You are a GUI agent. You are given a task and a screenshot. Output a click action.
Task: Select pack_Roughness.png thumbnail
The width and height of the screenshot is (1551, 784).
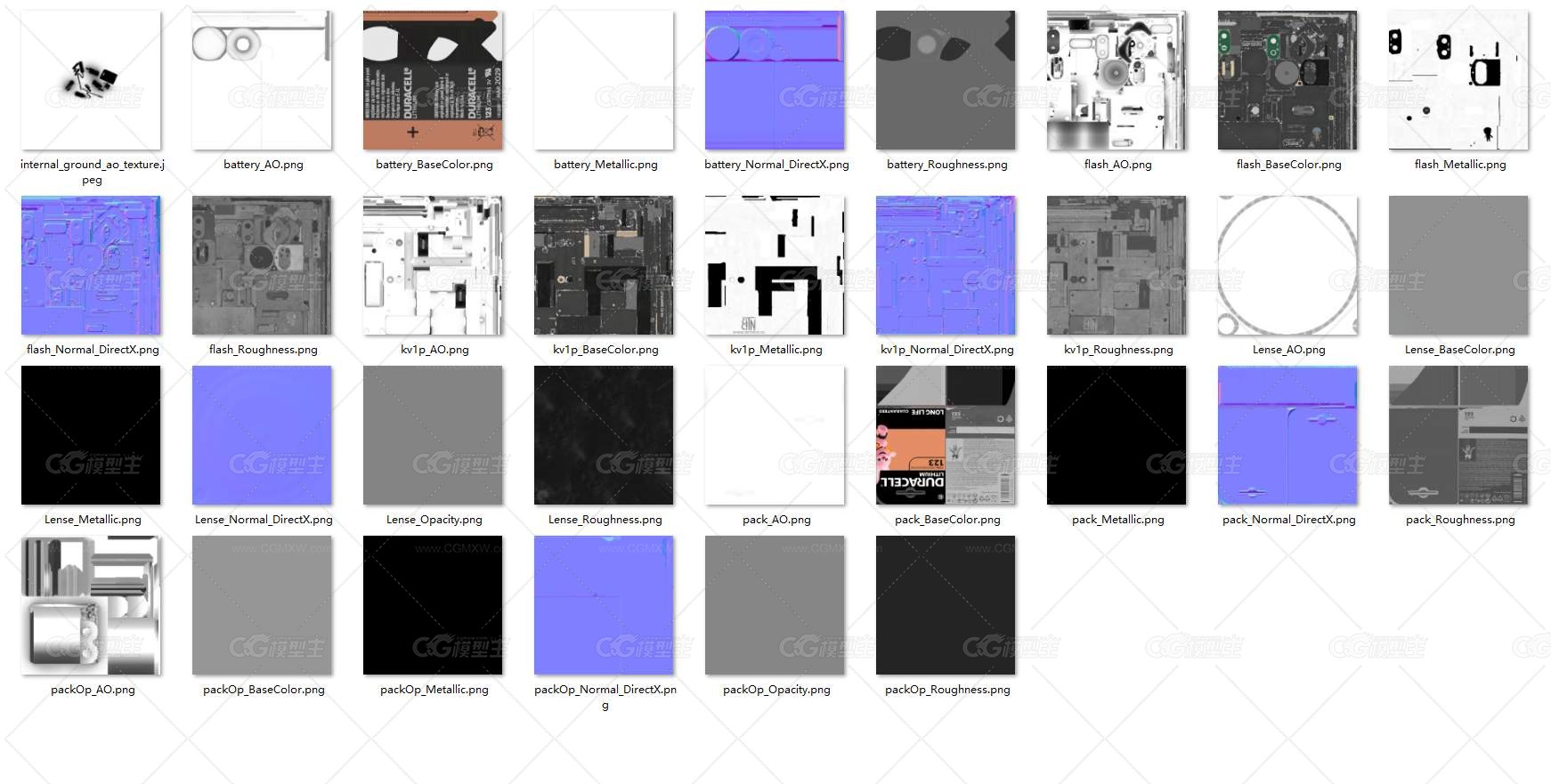(x=1458, y=435)
